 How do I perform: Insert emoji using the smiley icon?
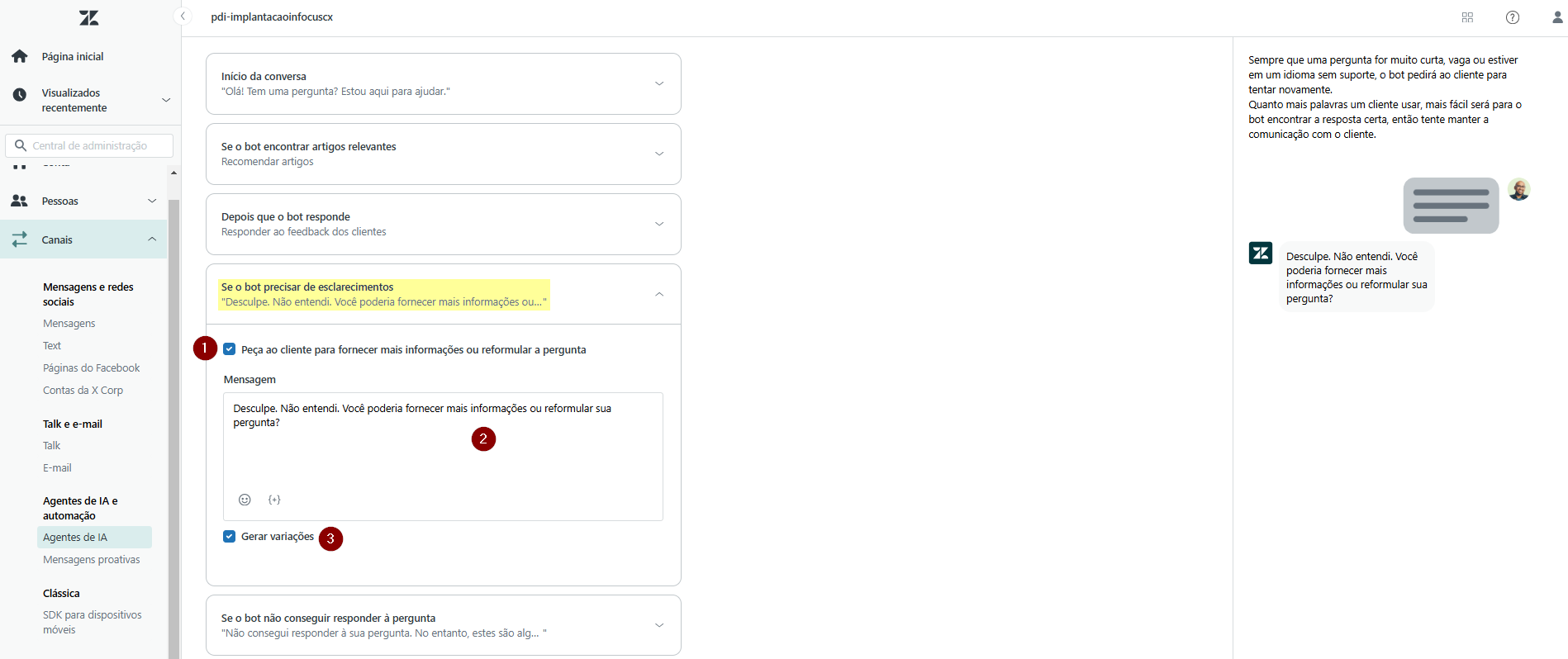coord(245,500)
